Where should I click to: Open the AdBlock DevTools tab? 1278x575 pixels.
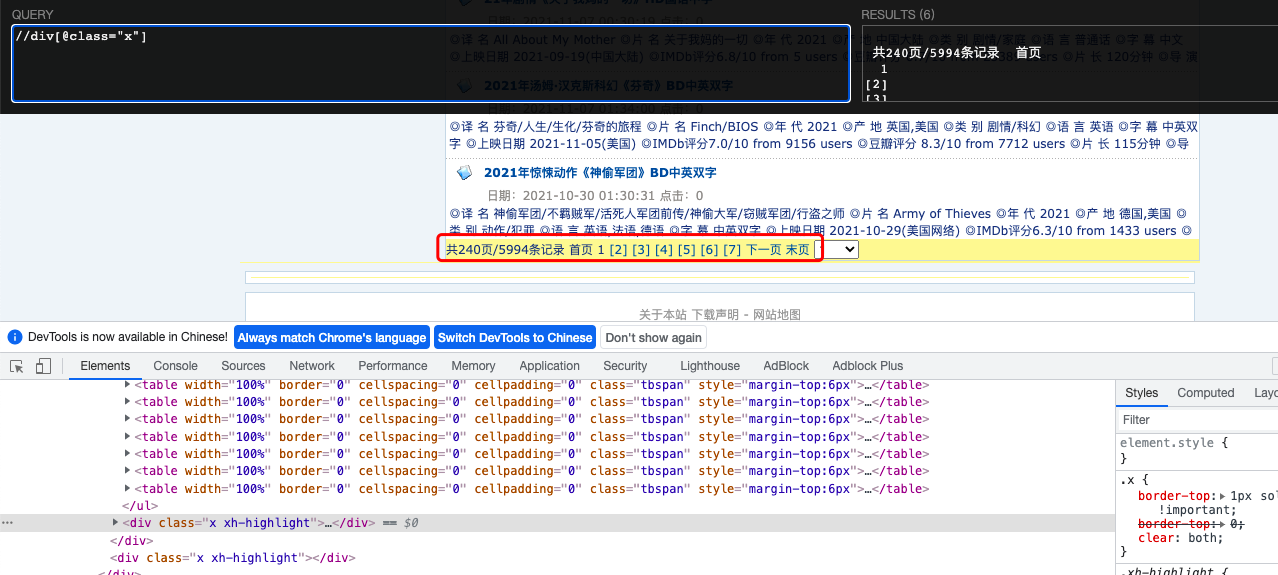pyautogui.click(x=786, y=366)
